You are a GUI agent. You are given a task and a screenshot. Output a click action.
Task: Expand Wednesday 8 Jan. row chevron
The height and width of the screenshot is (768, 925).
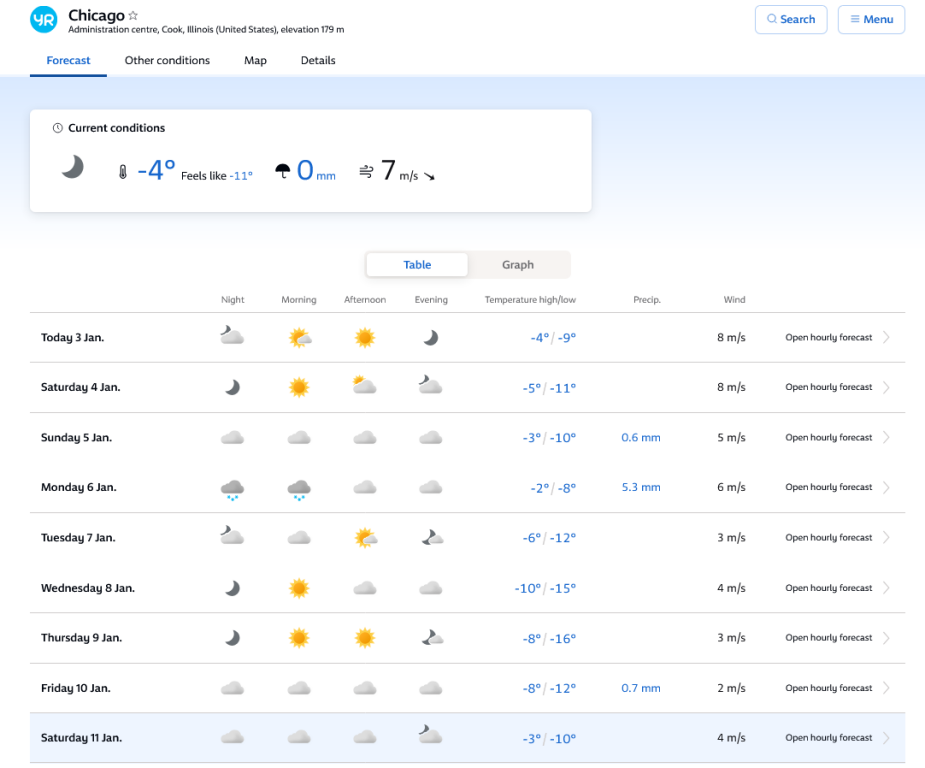(886, 588)
